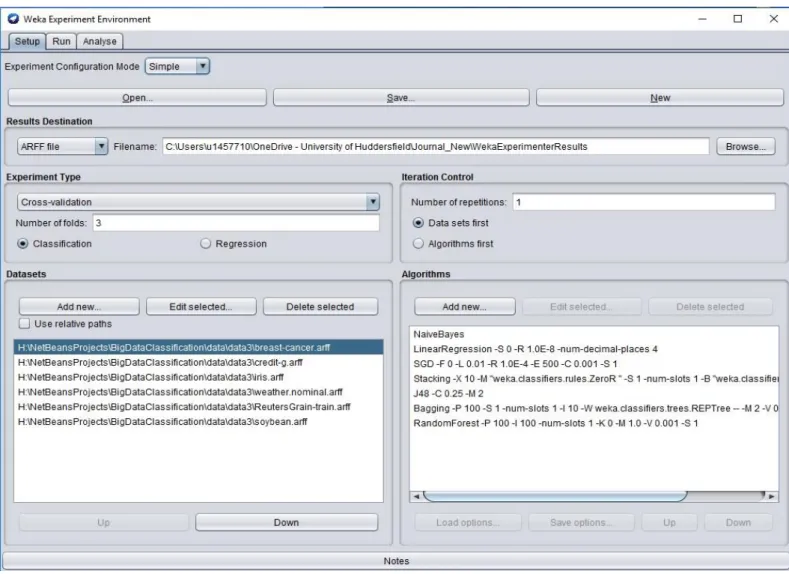The image size is (789, 574).
Task: Expand the ARFF file destination dropdown
Action: pos(62,146)
